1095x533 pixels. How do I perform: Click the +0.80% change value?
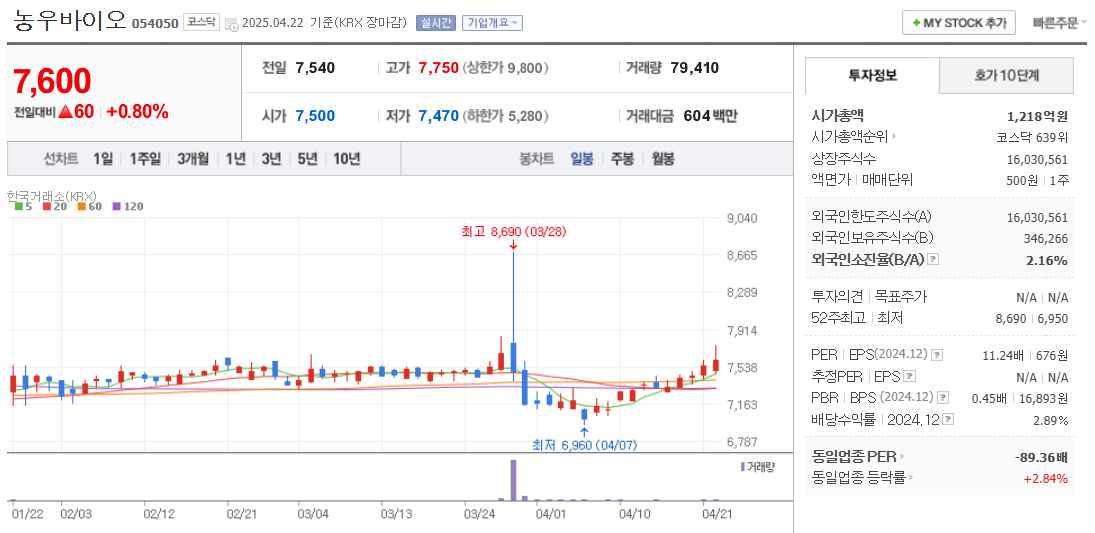click(138, 111)
